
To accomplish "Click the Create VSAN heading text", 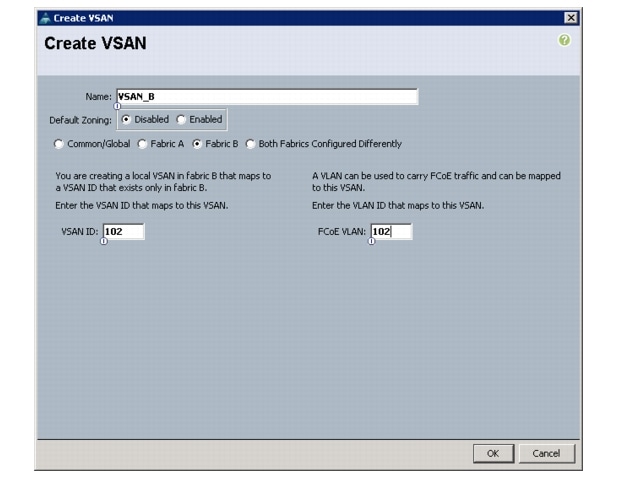I will 95,43.
